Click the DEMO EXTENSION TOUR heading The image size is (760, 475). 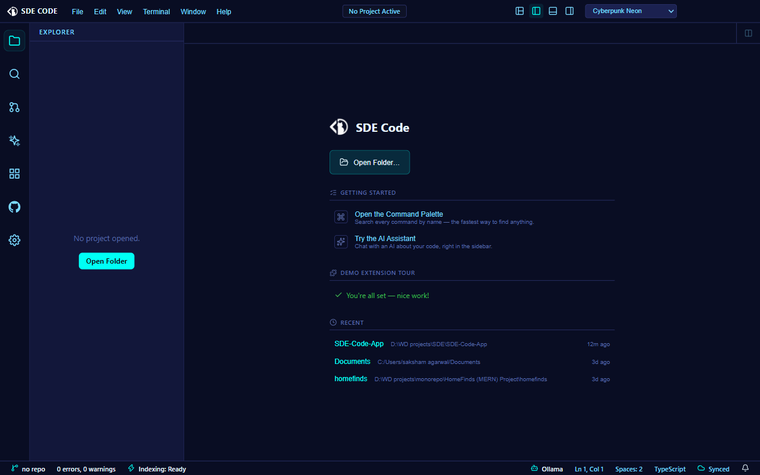[378, 273]
